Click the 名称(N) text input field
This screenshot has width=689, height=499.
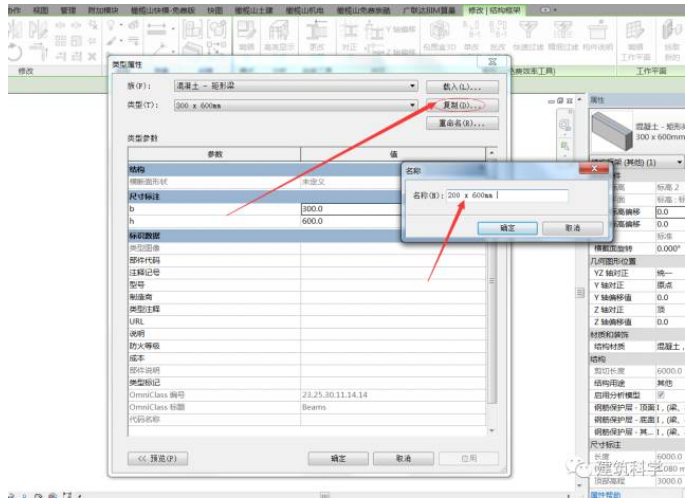coord(508,195)
